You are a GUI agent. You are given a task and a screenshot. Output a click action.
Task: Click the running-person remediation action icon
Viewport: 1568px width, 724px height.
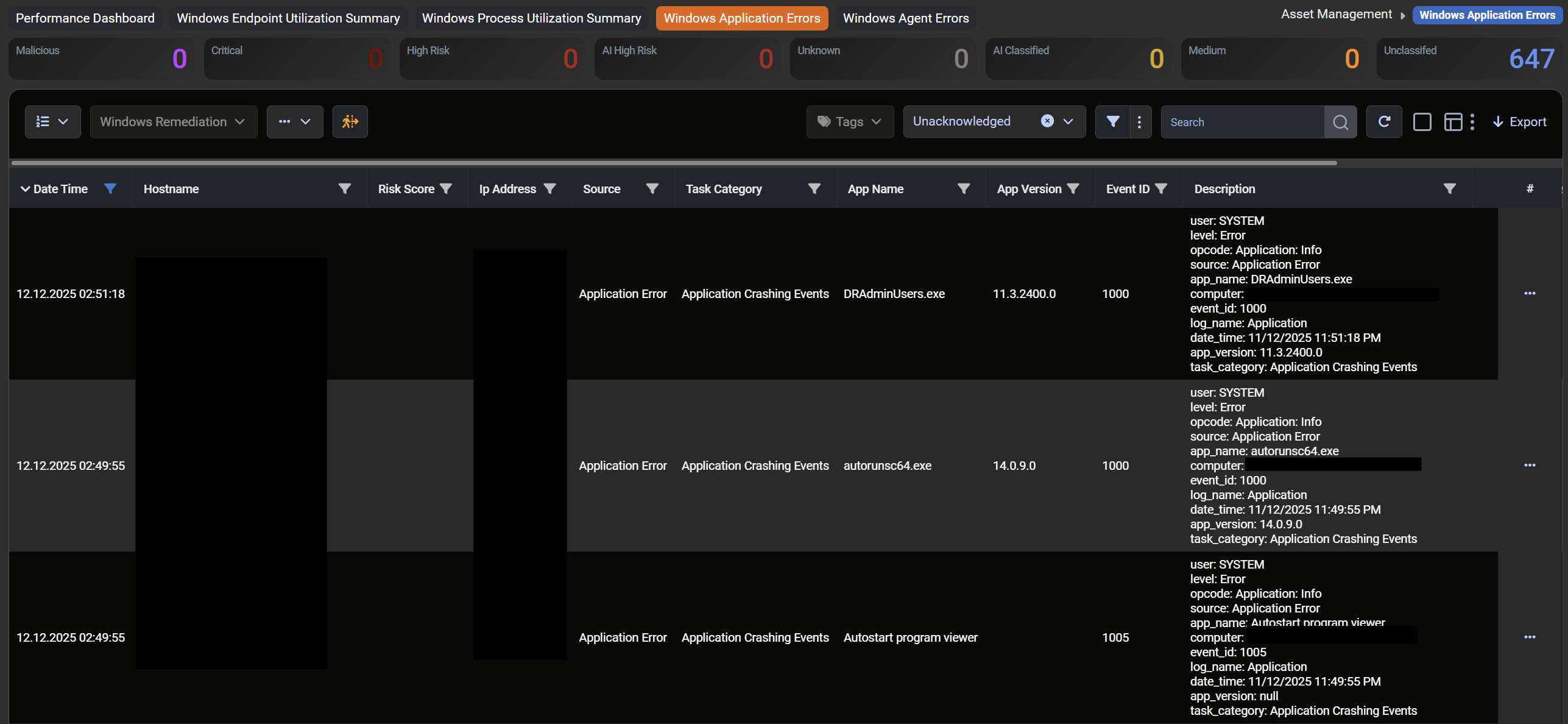(x=350, y=122)
